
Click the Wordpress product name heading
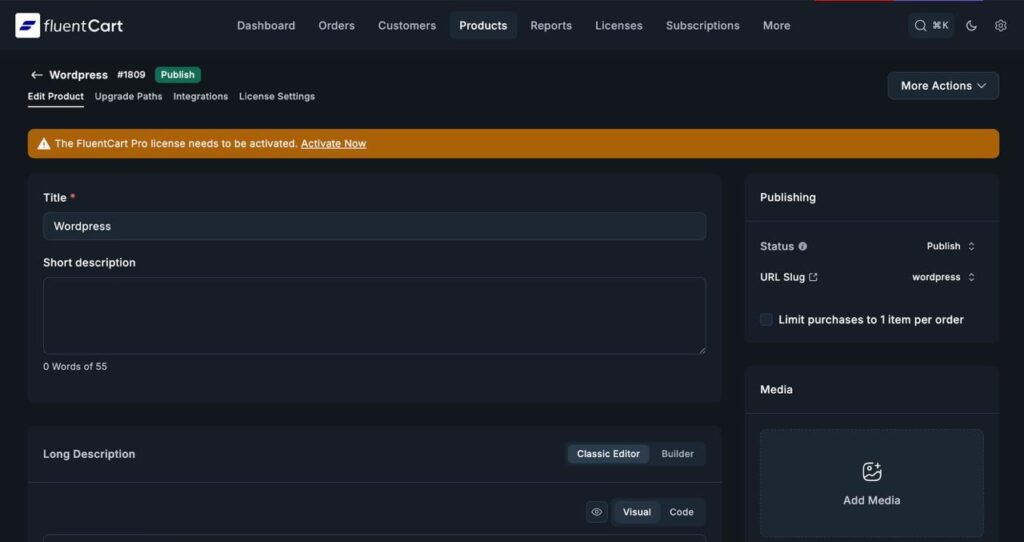coord(78,75)
